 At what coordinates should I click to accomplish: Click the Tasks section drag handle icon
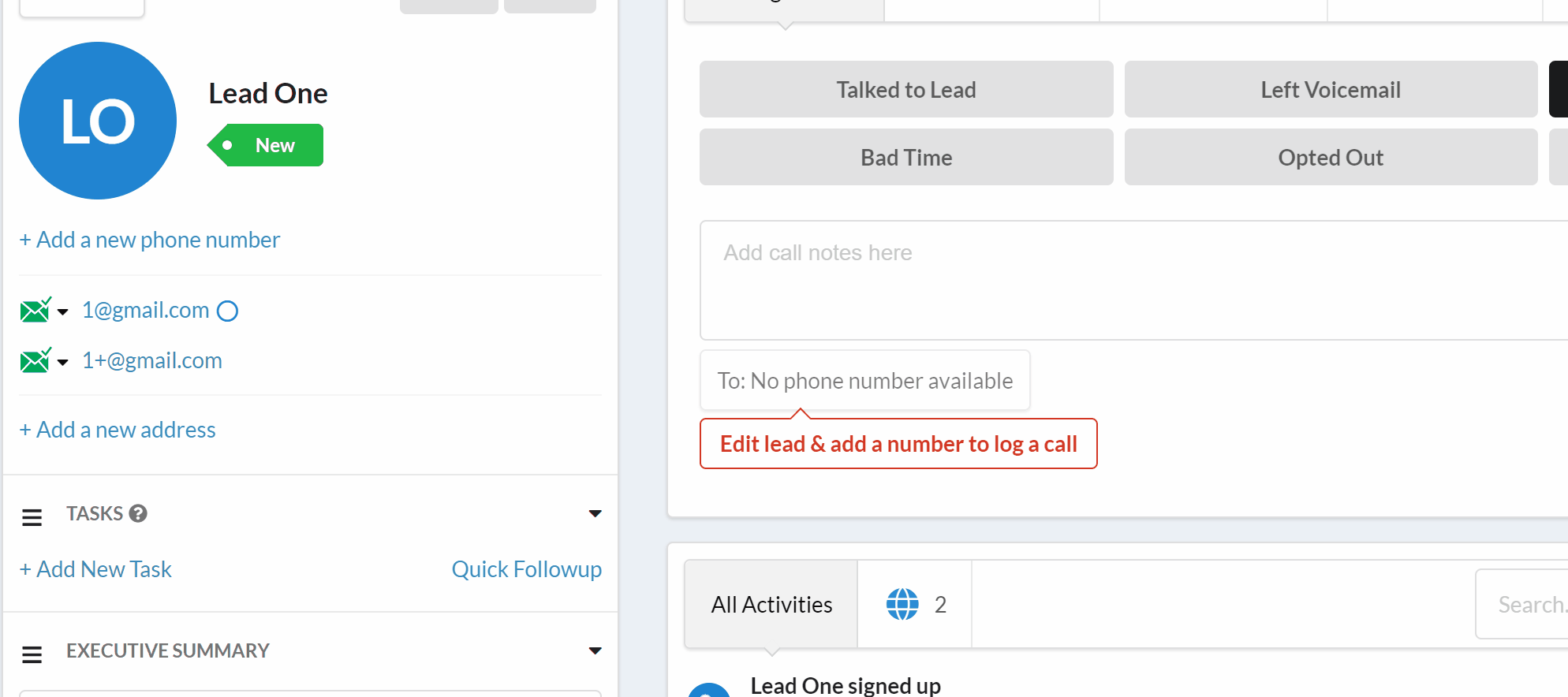(x=32, y=517)
